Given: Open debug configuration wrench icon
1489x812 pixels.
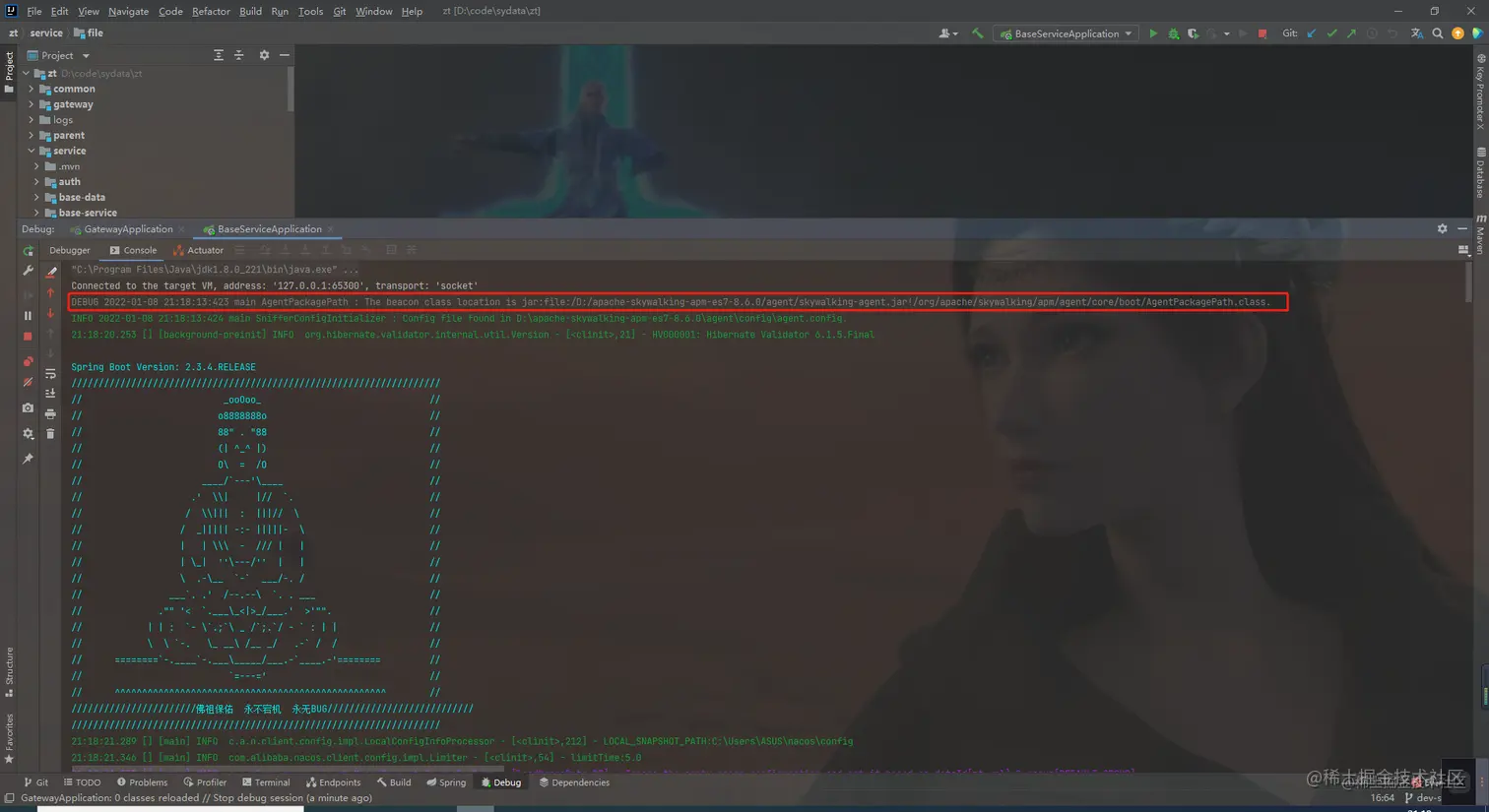Looking at the screenshot, I should tap(28, 271).
